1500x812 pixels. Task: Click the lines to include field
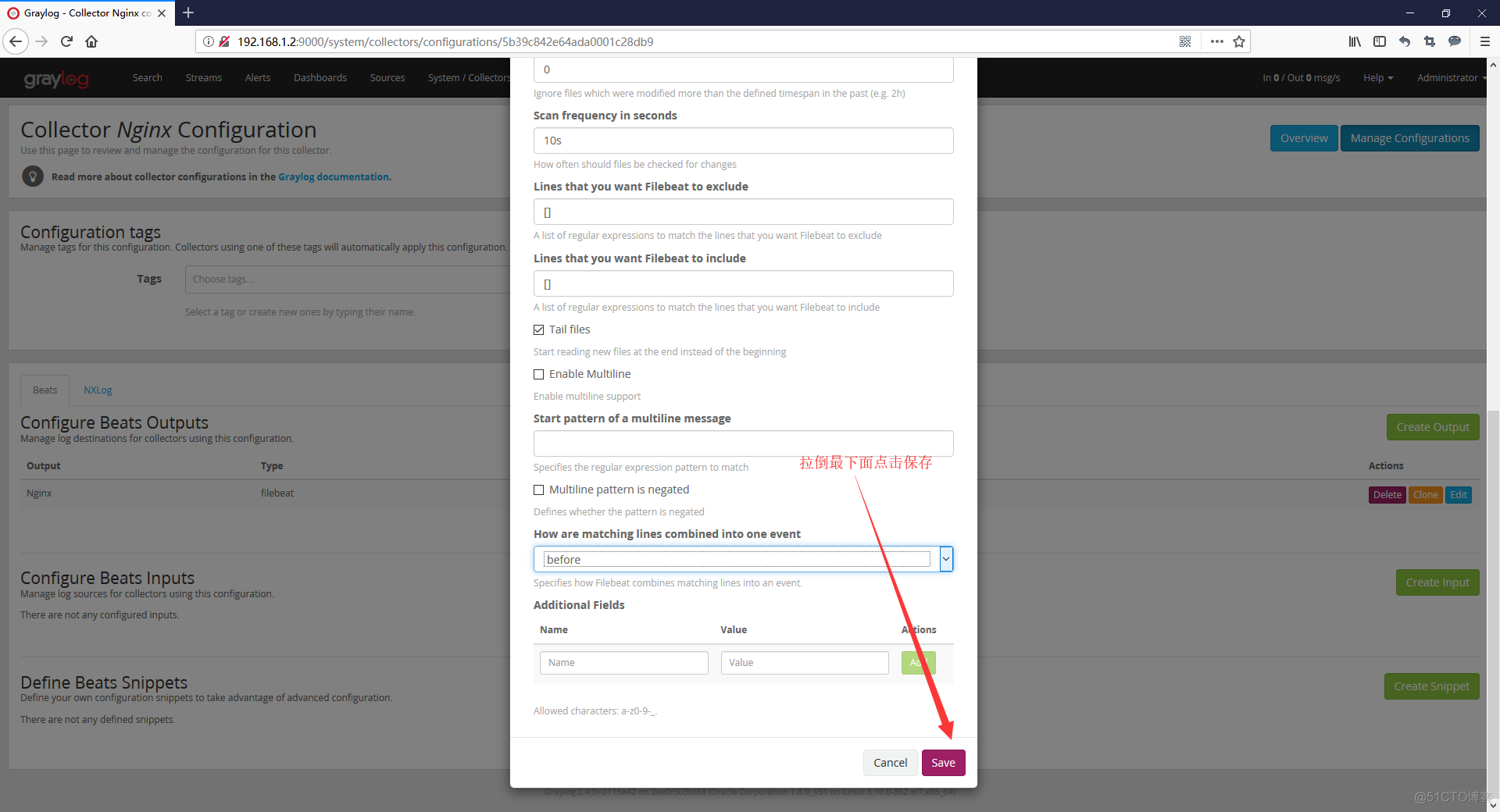[x=743, y=283]
